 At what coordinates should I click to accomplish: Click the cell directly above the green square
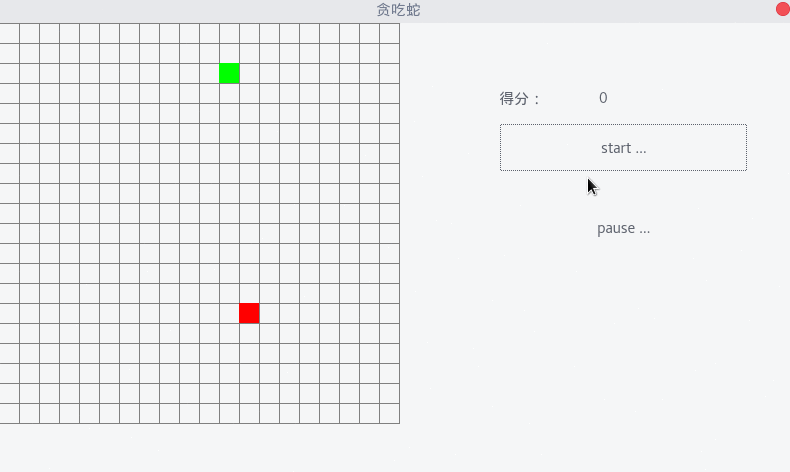pos(229,53)
